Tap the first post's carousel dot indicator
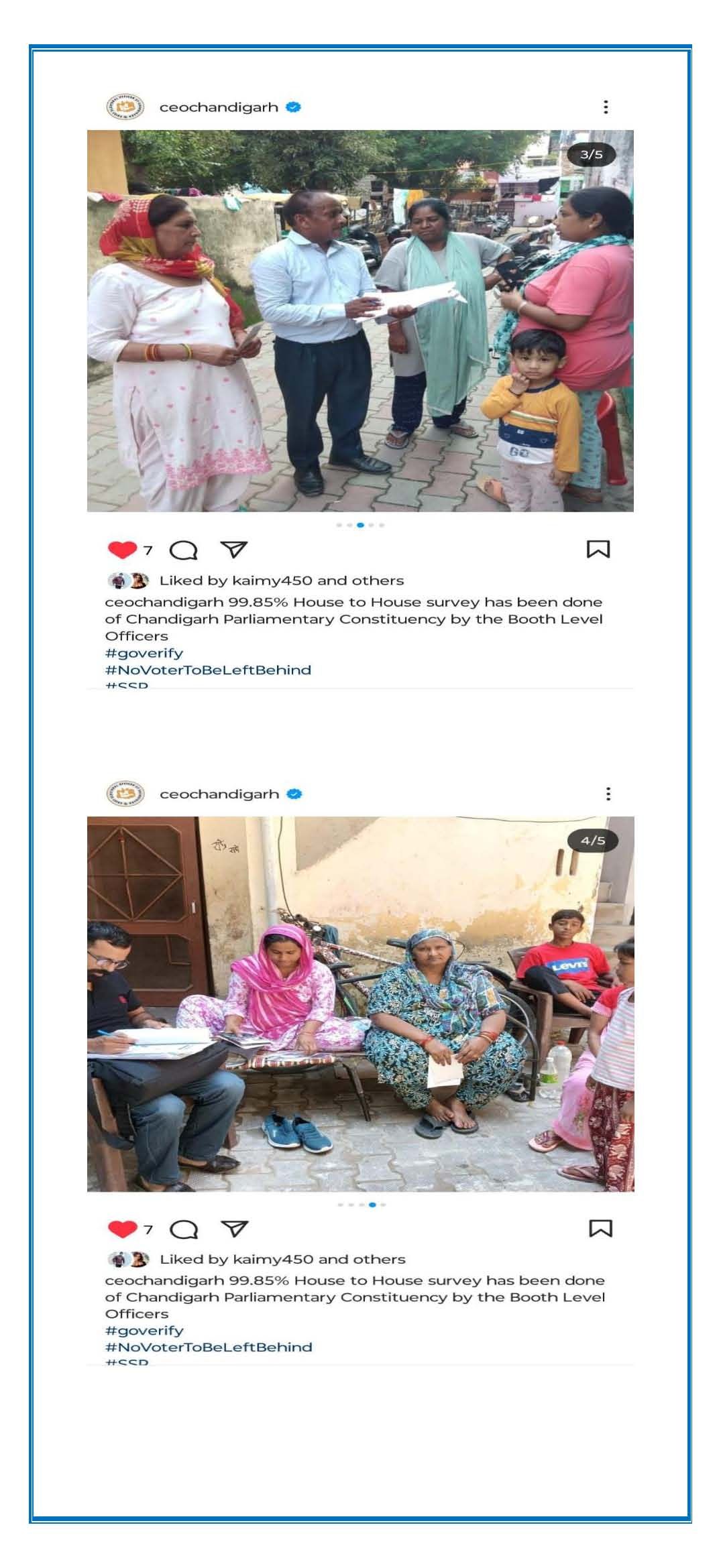 pos(360,525)
